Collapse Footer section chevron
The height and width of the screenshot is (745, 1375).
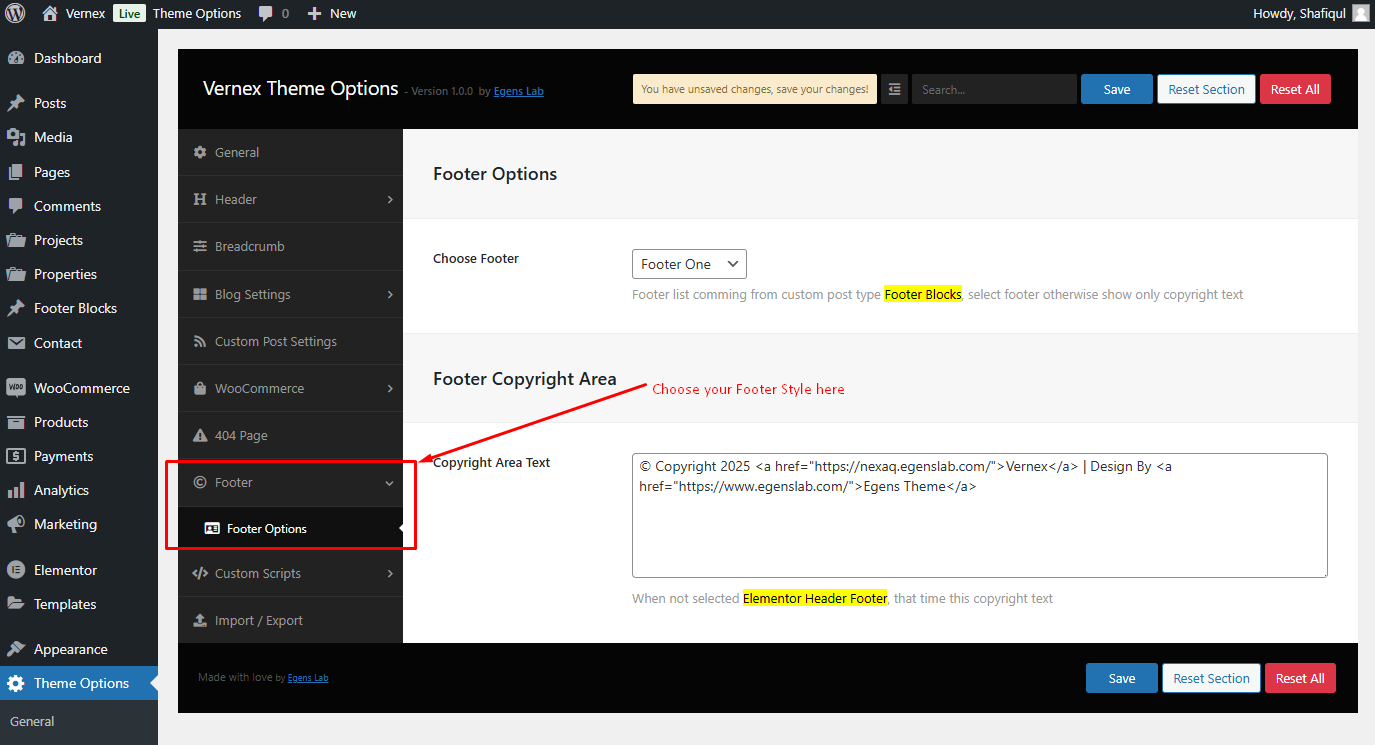tap(390, 483)
